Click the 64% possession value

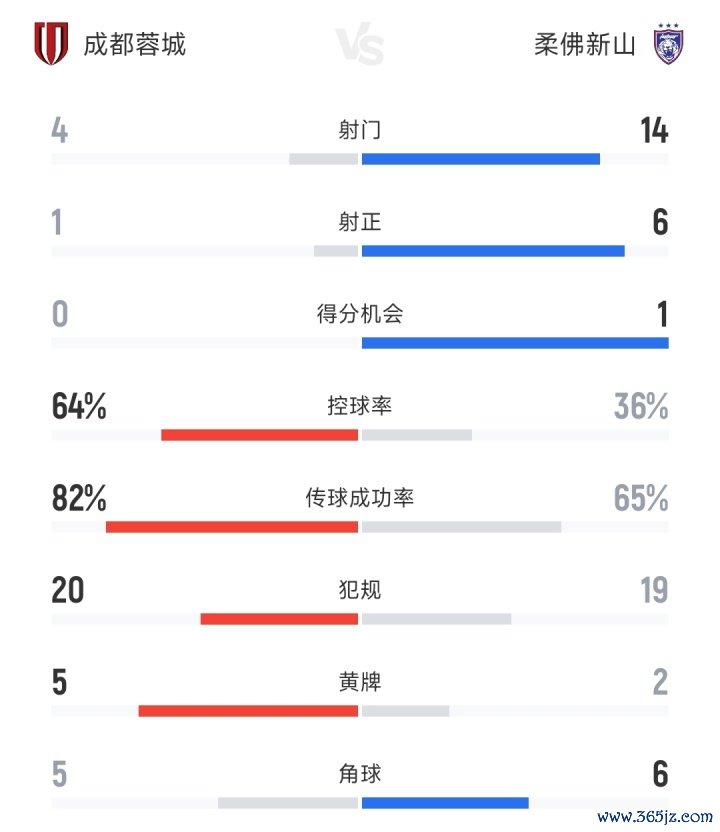[79, 407]
